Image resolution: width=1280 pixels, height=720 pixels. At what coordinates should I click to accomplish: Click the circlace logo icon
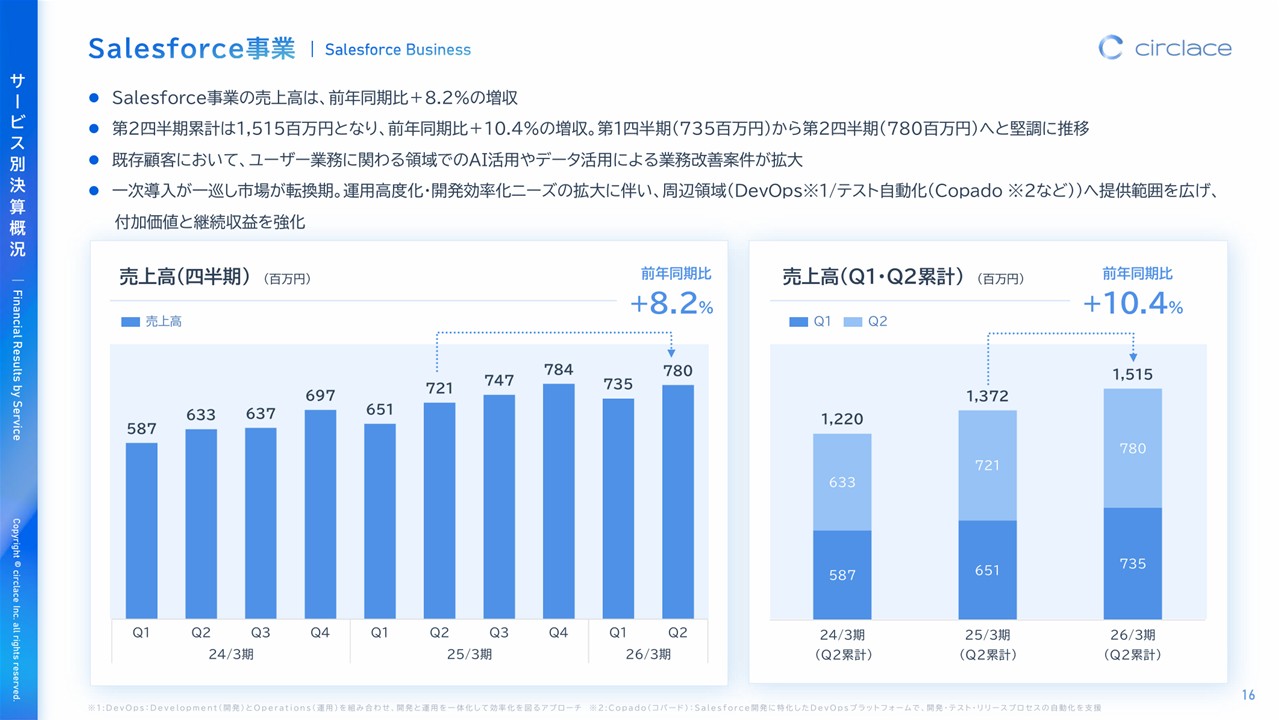point(1111,47)
